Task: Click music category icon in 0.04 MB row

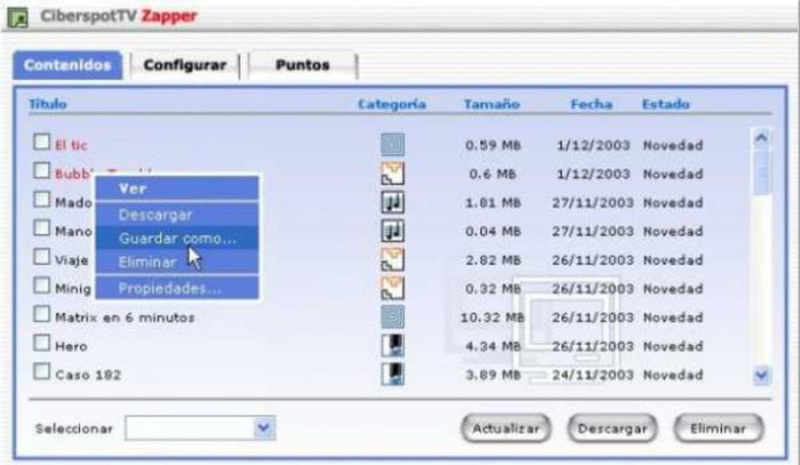Action: point(392,231)
